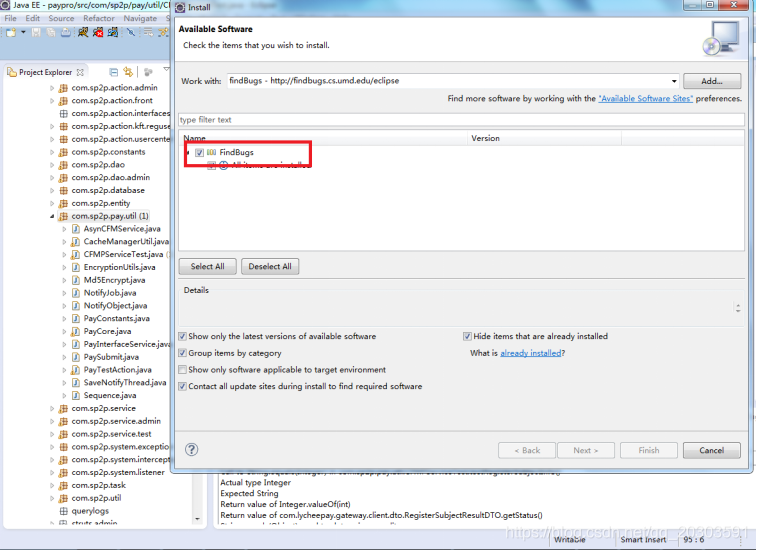
Task: Open the Source menu
Action: coord(61,18)
